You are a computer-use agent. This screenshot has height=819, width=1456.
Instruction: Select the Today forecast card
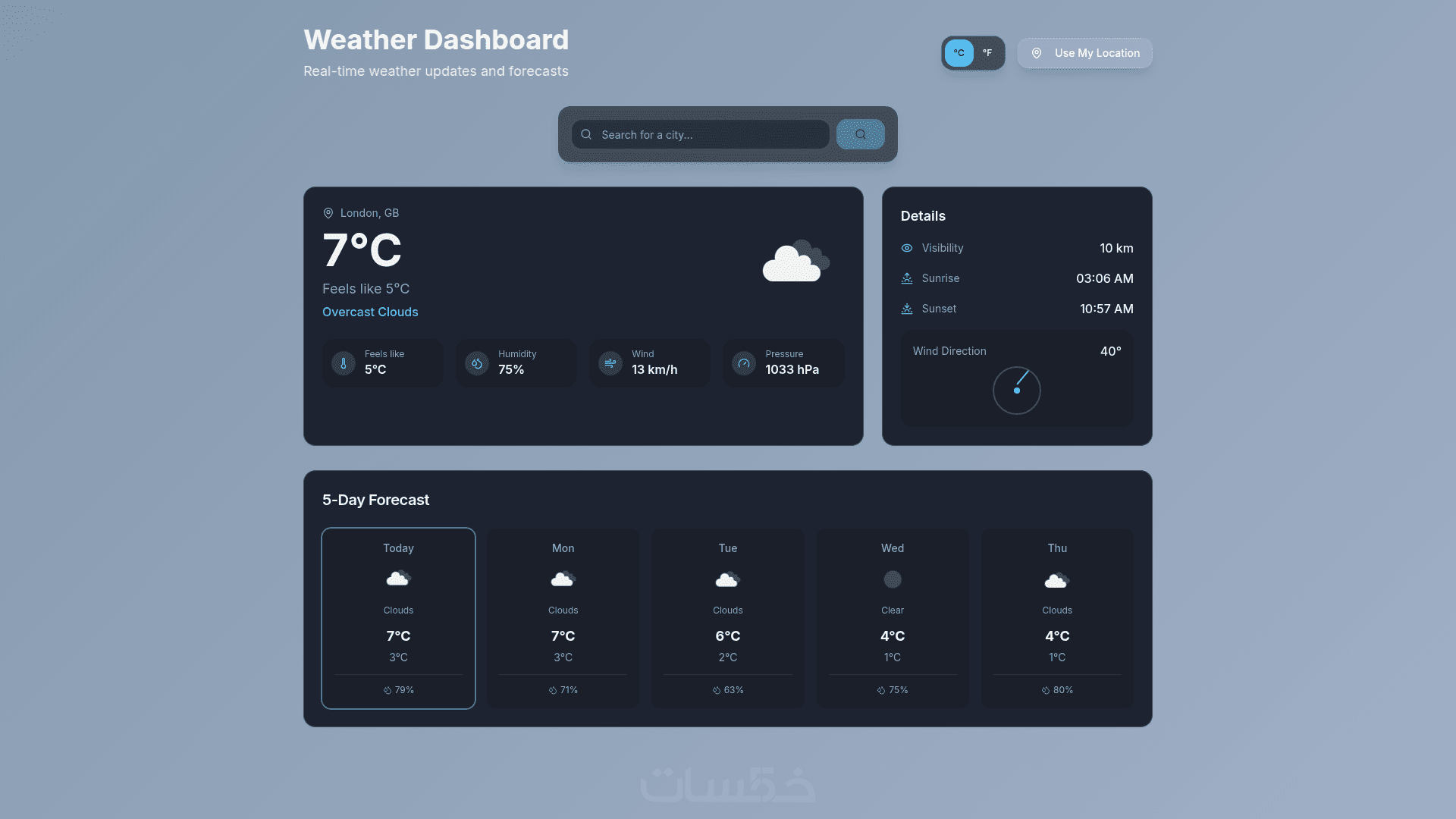pyautogui.click(x=398, y=618)
